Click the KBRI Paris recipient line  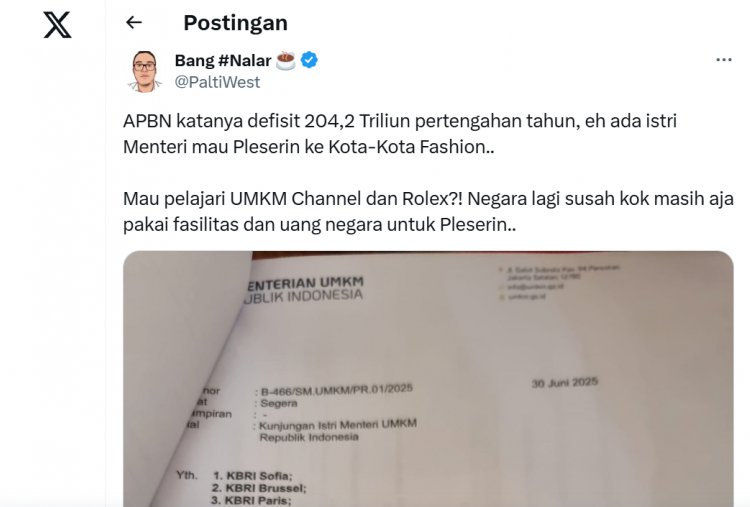coord(251,501)
